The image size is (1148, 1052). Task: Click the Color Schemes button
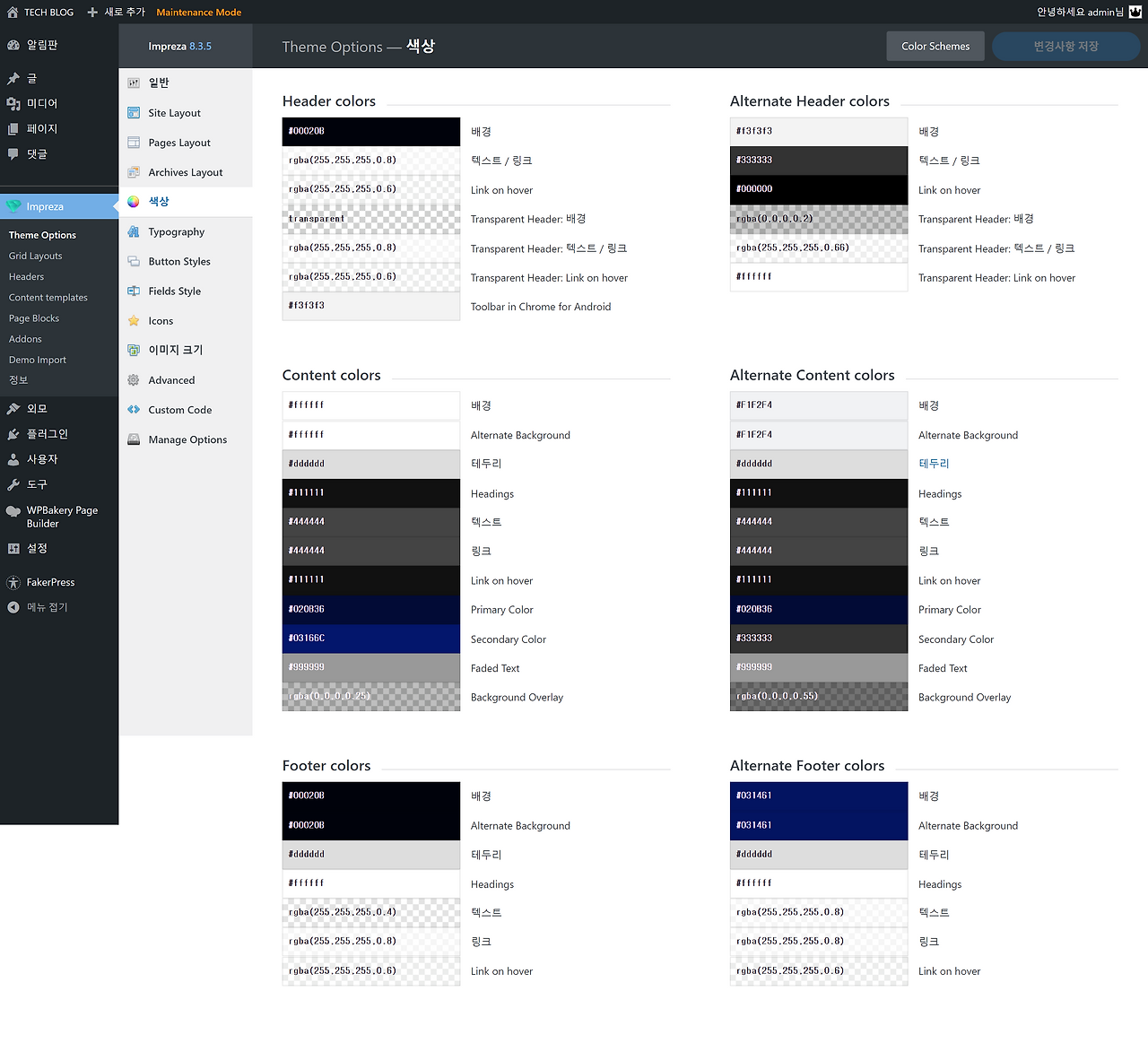(x=935, y=46)
